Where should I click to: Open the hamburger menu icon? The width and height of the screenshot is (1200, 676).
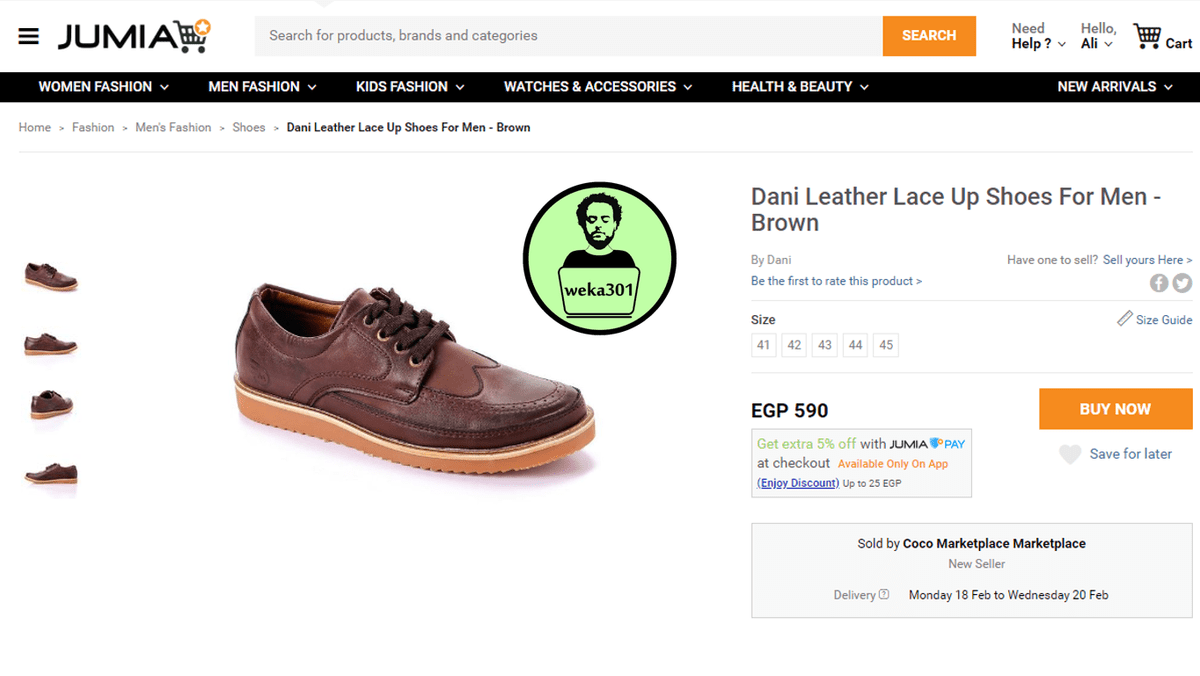pyautogui.click(x=28, y=37)
